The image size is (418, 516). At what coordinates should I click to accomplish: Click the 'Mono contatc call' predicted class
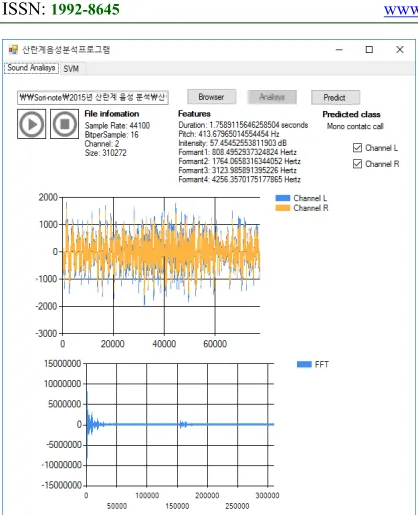click(x=355, y=126)
